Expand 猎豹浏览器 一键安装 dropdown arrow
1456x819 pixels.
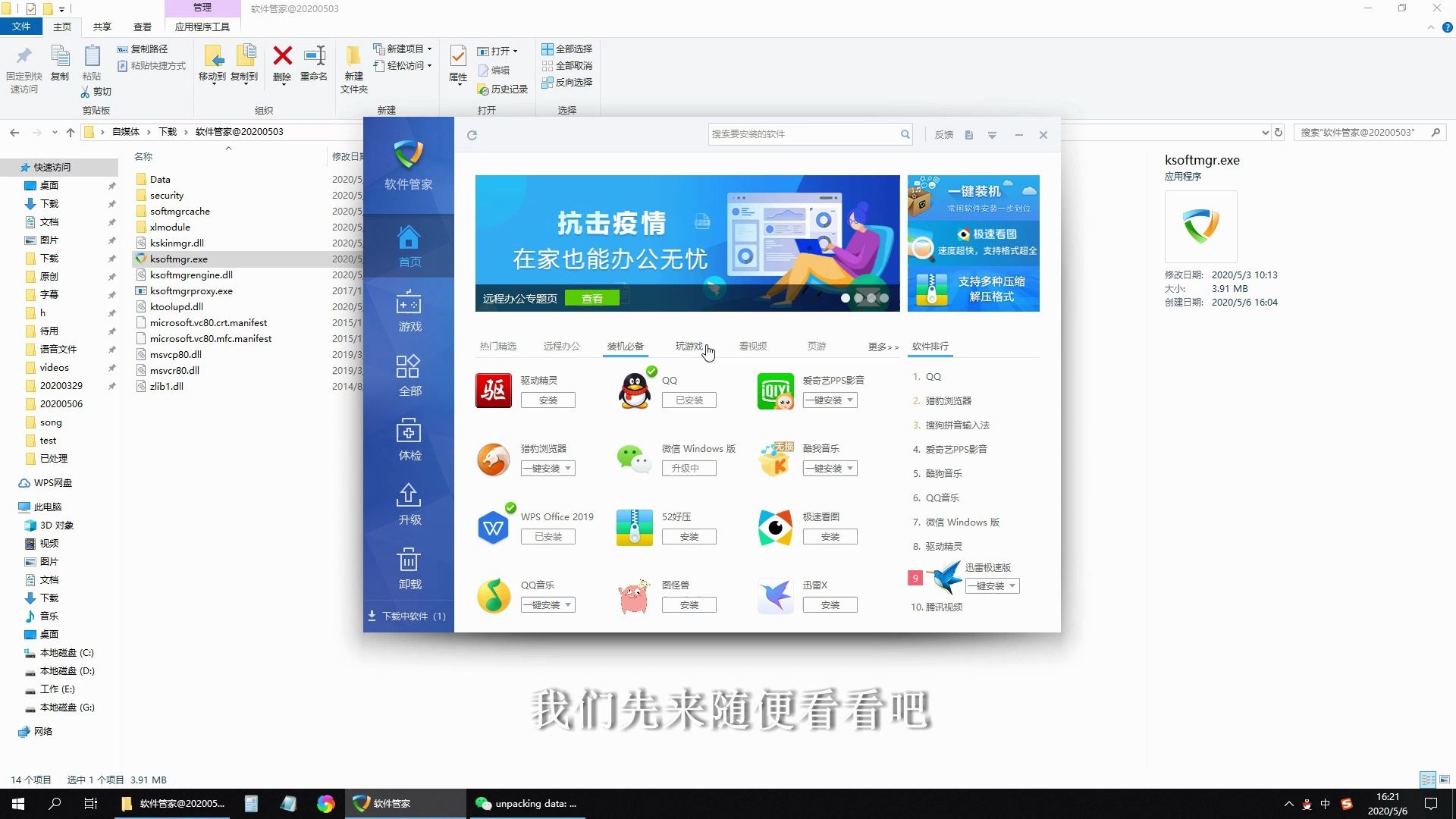pos(568,469)
